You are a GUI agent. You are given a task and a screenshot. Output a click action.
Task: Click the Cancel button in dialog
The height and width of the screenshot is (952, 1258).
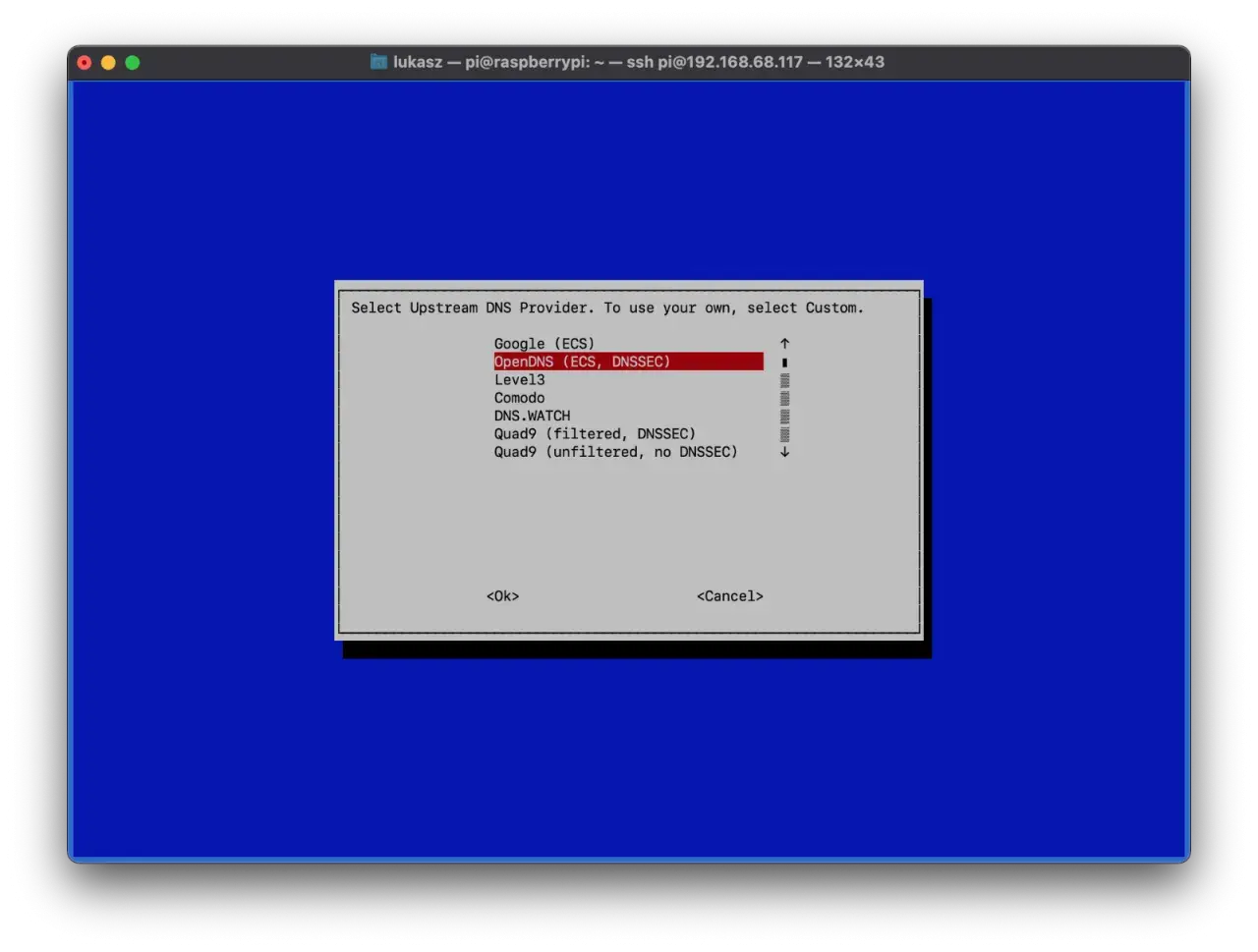tap(729, 596)
